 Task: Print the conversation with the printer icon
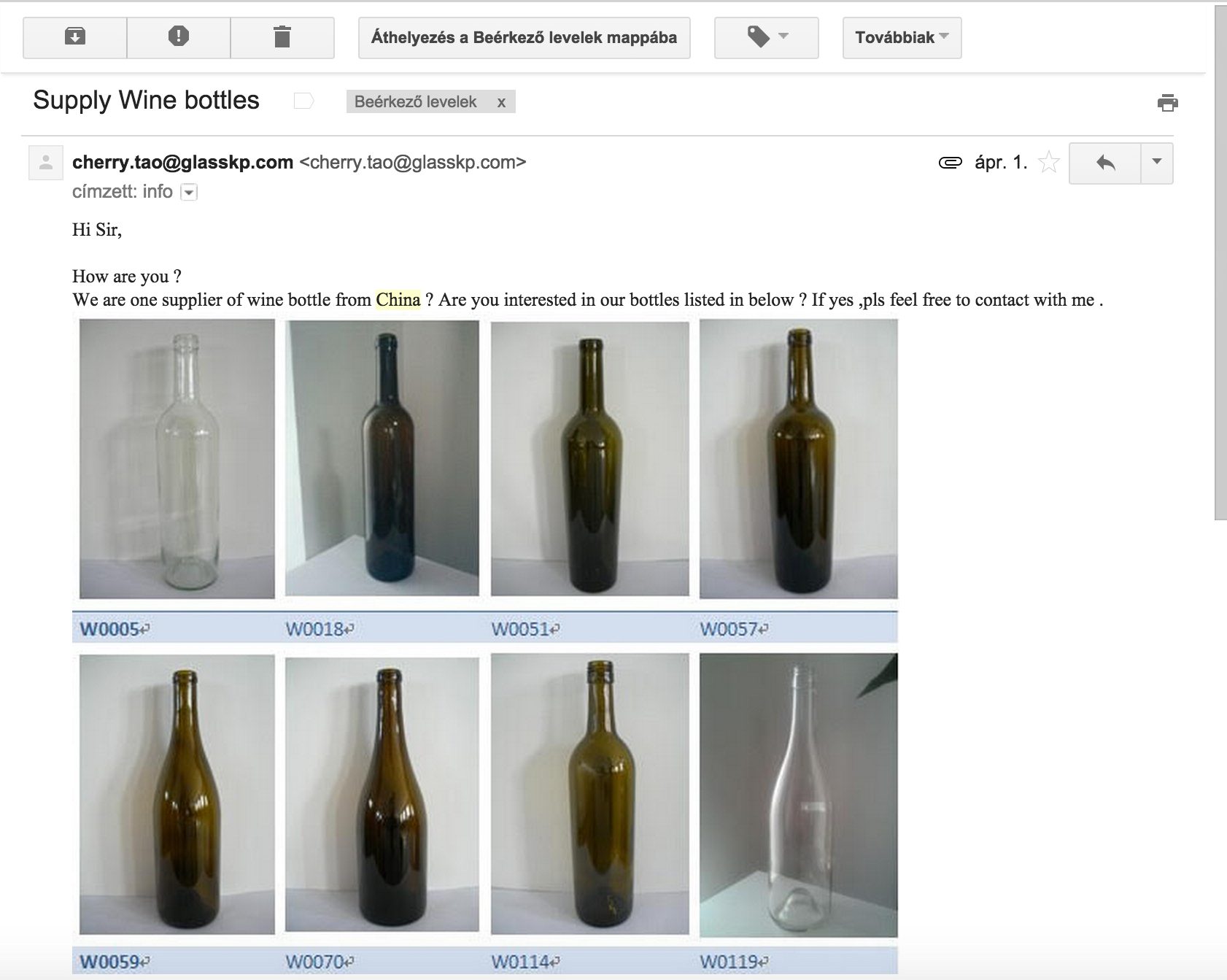[1168, 102]
